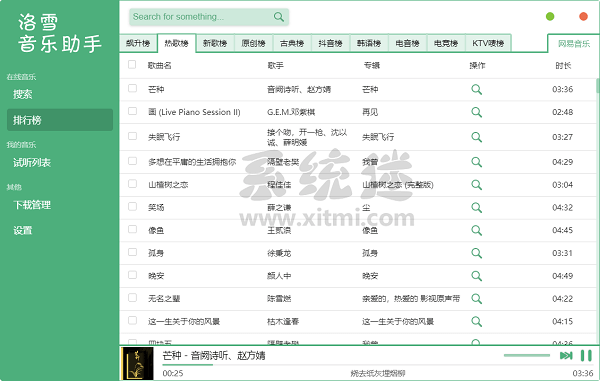Viewport: 600px width, 381px height.
Task: Click the album cover thumbnail
Action: (x=137, y=363)
